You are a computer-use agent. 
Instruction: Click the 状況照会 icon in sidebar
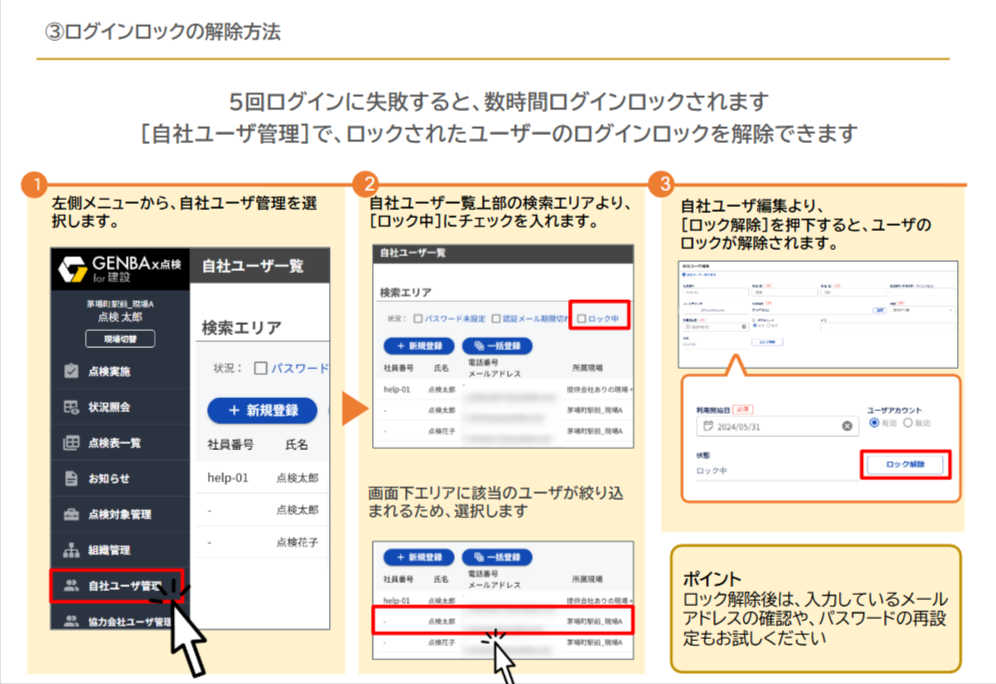coord(71,407)
